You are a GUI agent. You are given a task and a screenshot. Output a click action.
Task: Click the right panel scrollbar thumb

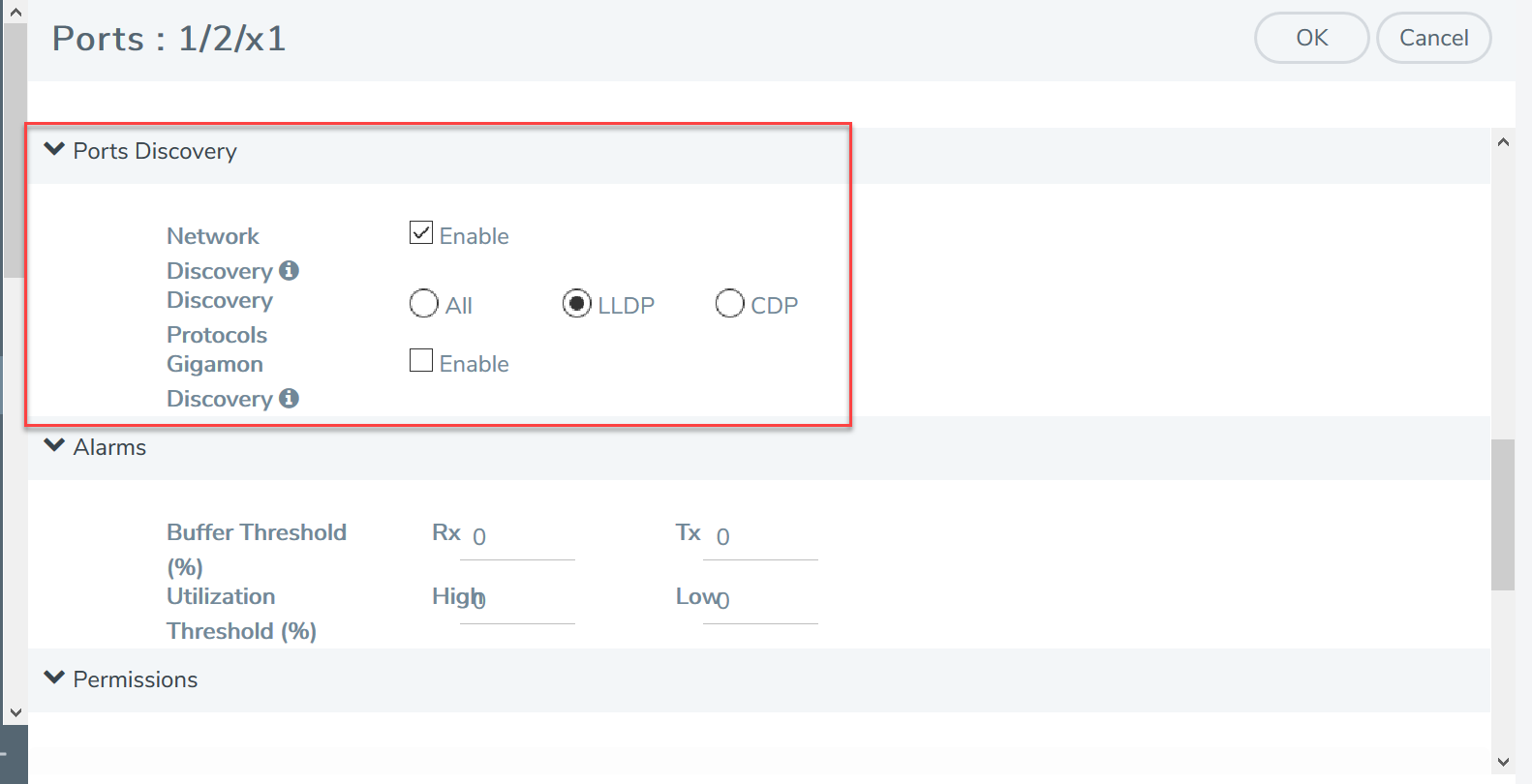[1503, 513]
